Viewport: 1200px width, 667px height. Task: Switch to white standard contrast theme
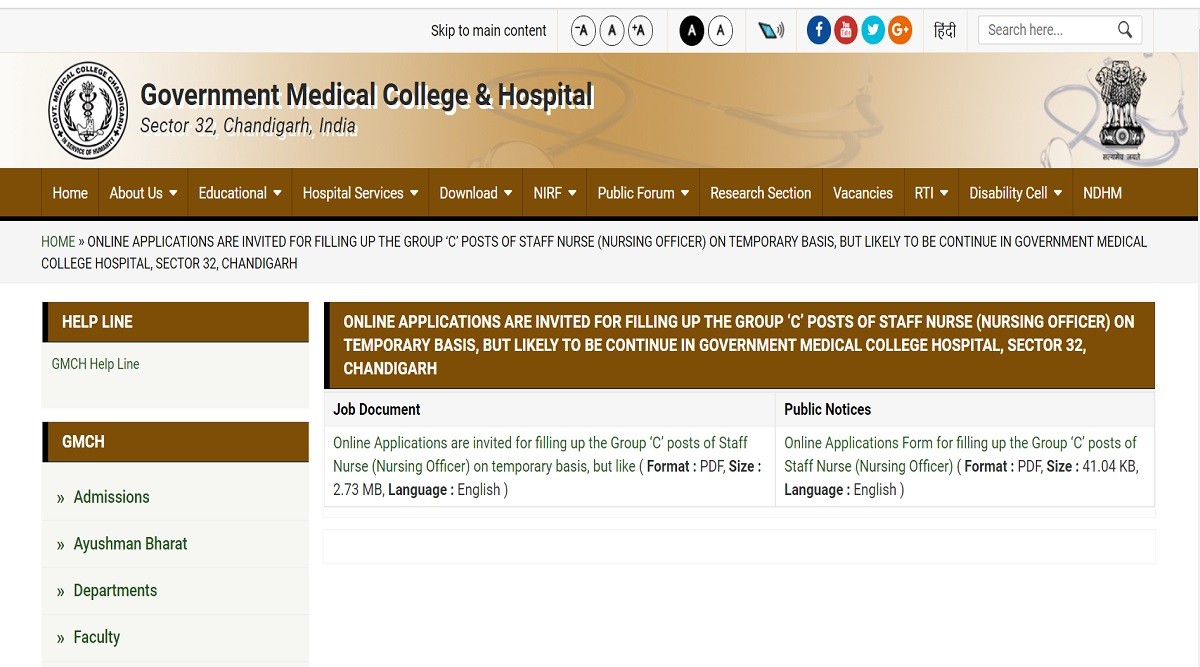pyautogui.click(x=720, y=31)
